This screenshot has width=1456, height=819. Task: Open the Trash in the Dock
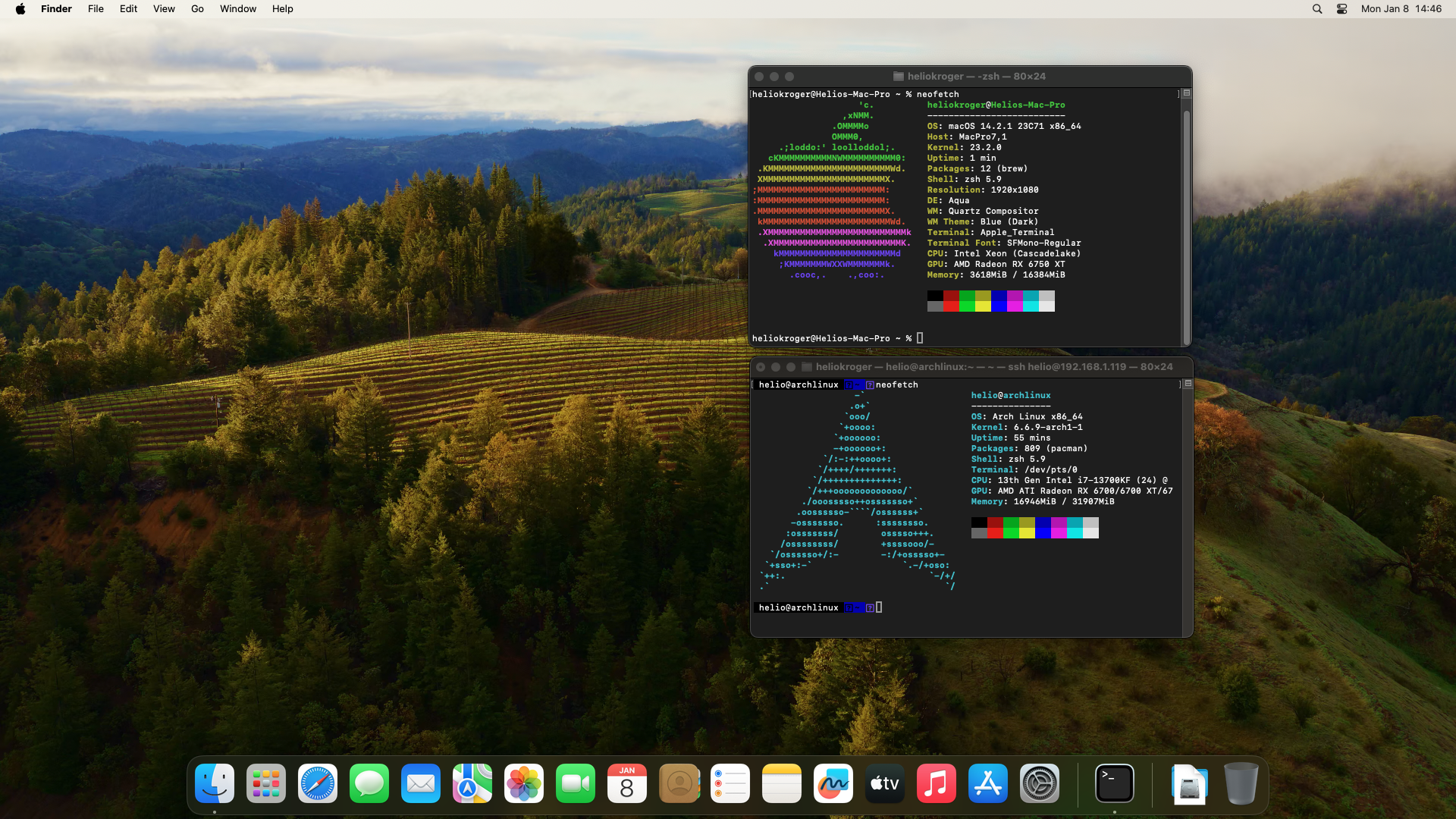point(1241,783)
